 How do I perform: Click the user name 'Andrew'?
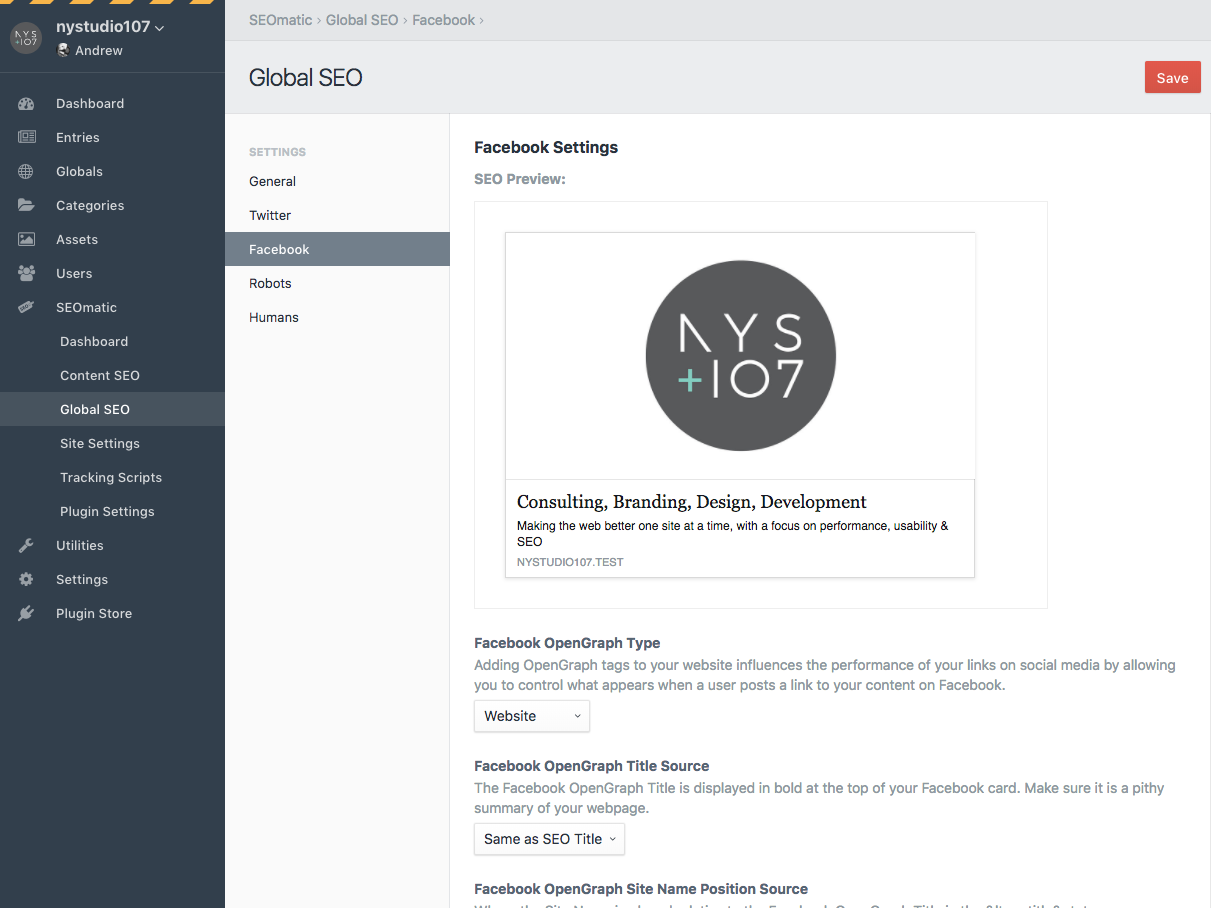[x=99, y=50]
